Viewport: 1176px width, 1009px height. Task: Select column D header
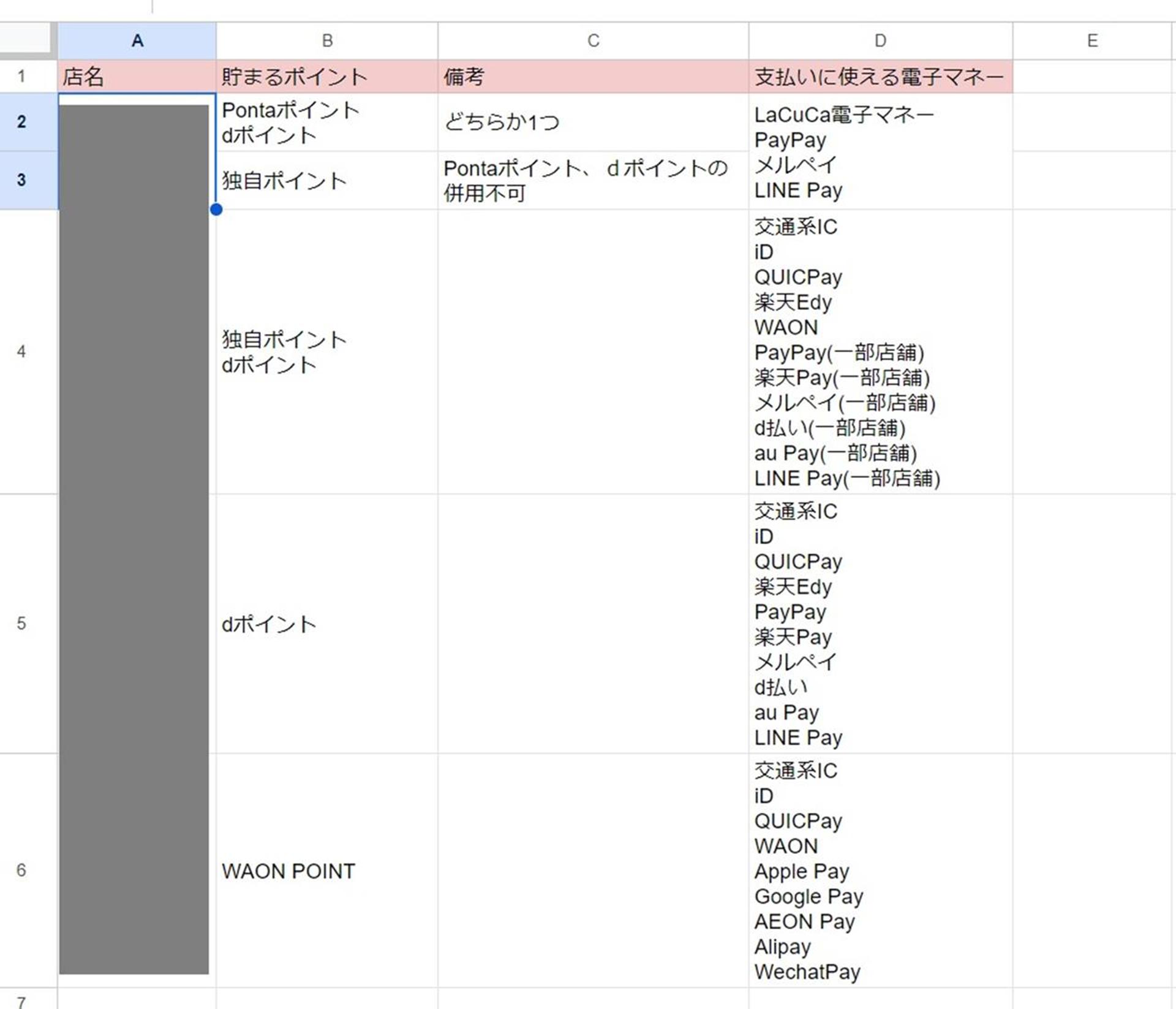point(880,40)
